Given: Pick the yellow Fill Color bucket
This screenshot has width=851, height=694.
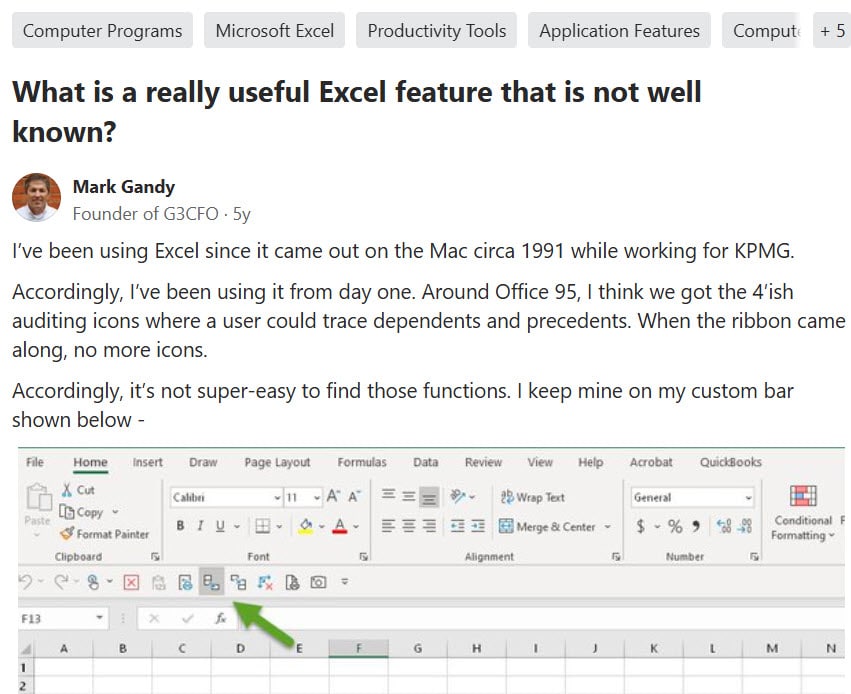Looking at the screenshot, I should [306, 526].
